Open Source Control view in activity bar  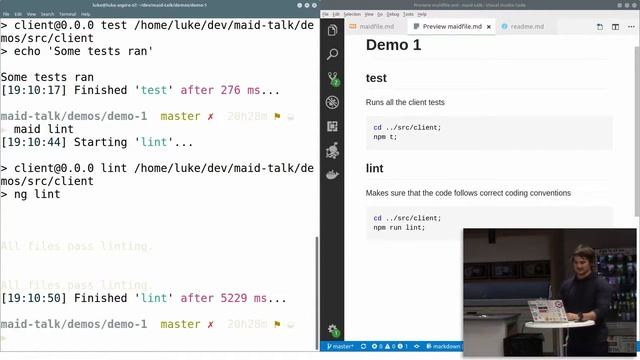(x=333, y=78)
